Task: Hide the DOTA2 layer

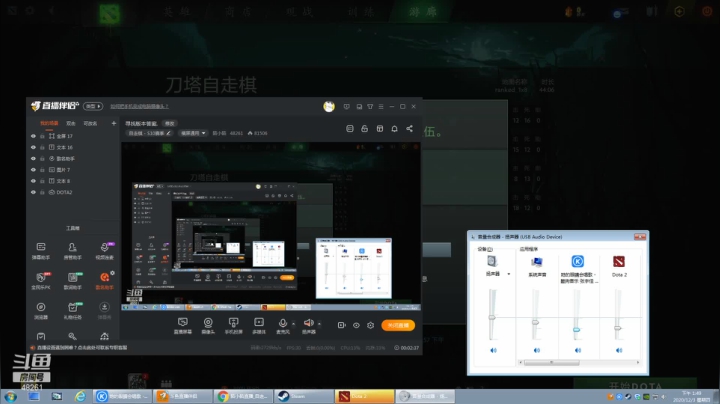Action: (33, 192)
